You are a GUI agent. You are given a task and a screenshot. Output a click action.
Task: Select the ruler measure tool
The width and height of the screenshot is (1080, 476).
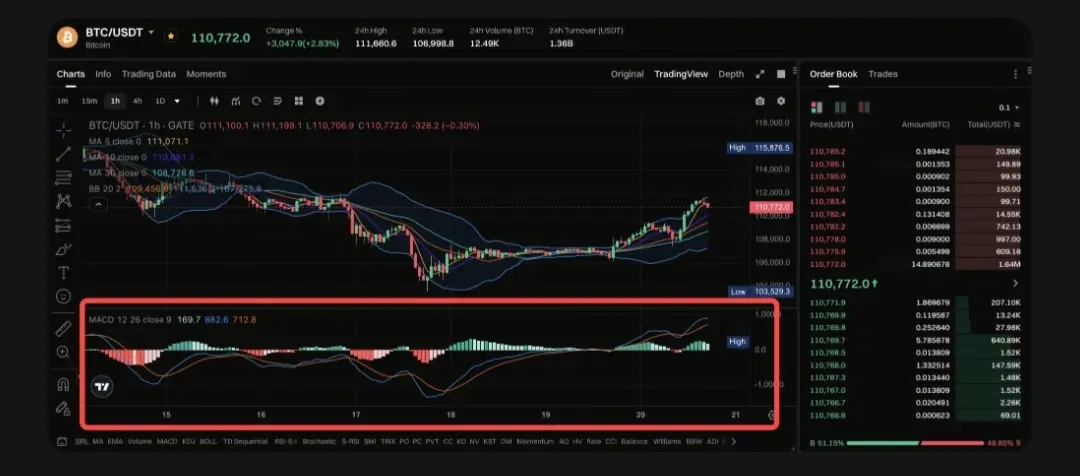click(63, 329)
